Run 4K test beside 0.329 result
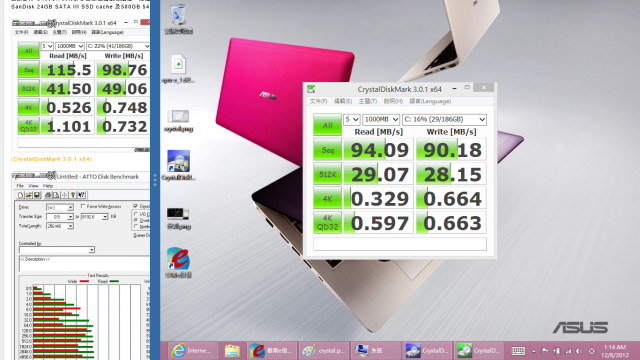Image resolution: width=640 pixels, height=360 pixels. pyautogui.click(x=327, y=198)
